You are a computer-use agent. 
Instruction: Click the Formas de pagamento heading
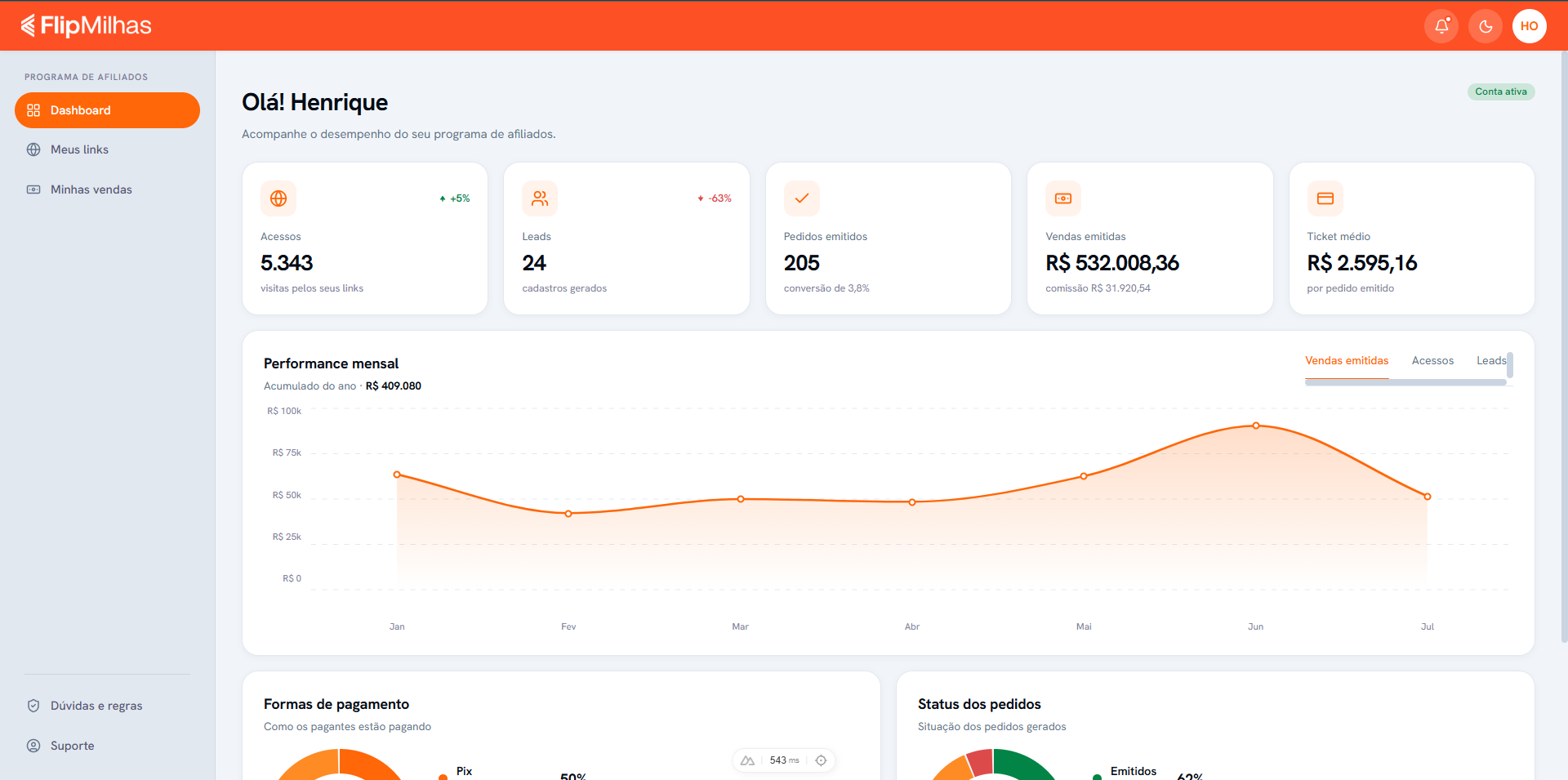point(336,704)
